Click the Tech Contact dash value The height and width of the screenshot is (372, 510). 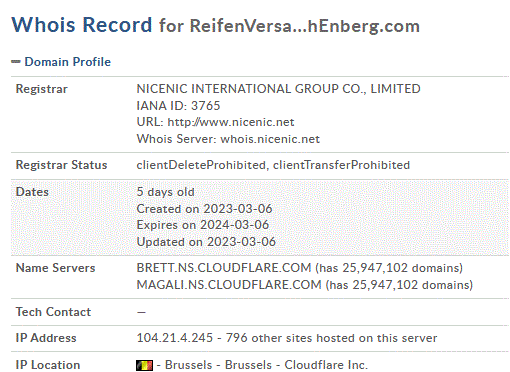click(141, 312)
